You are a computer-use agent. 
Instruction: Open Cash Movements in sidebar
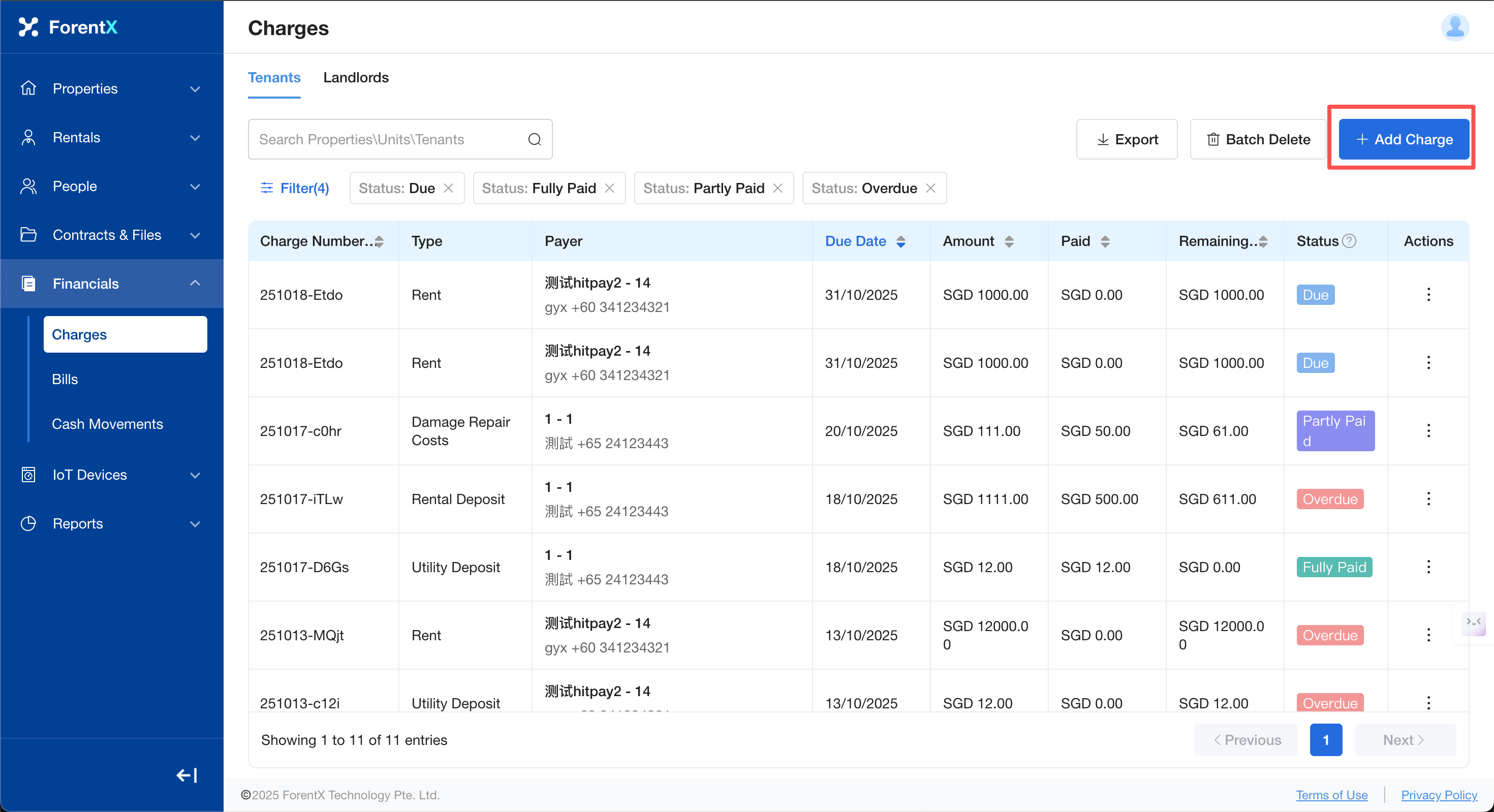107,424
